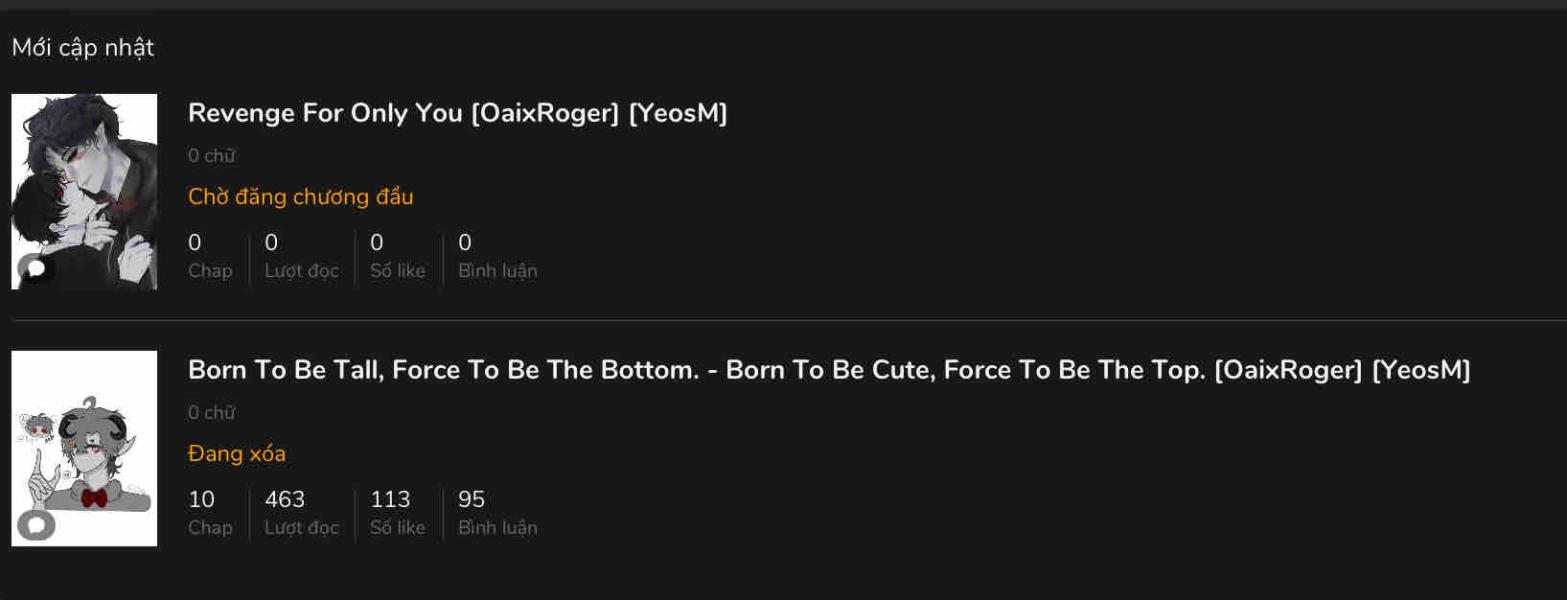Click the 'Đang xóa' status label
1567x600 pixels.
[237, 454]
